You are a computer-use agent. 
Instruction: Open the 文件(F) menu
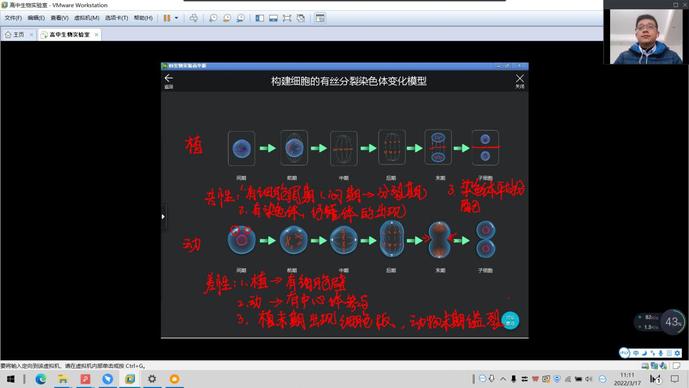pyautogui.click(x=13, y=18)
